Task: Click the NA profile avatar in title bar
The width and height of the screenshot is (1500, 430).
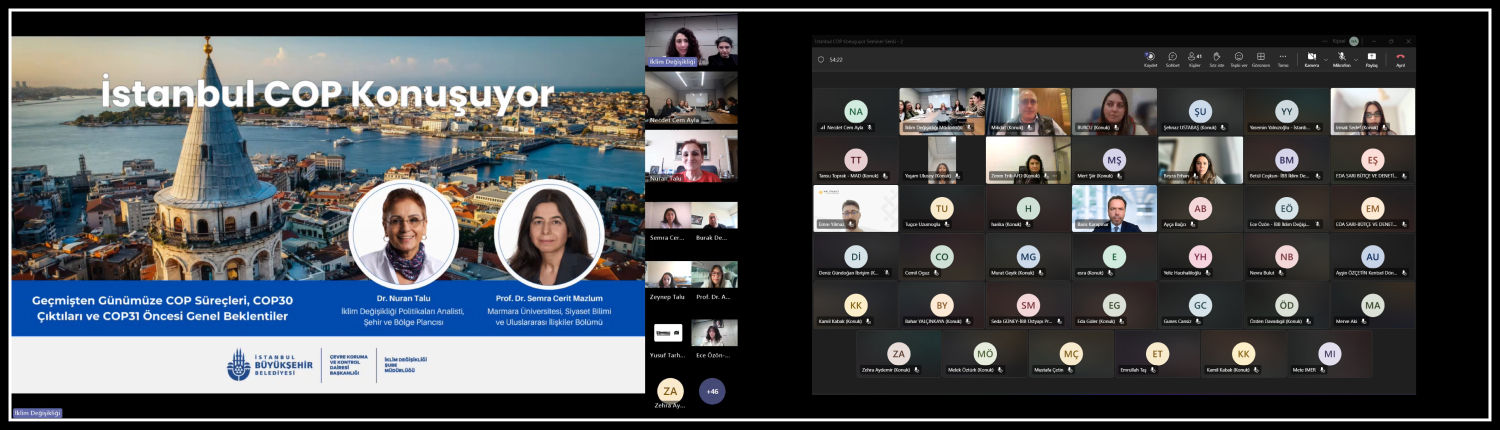Action: pos(1354,41)
